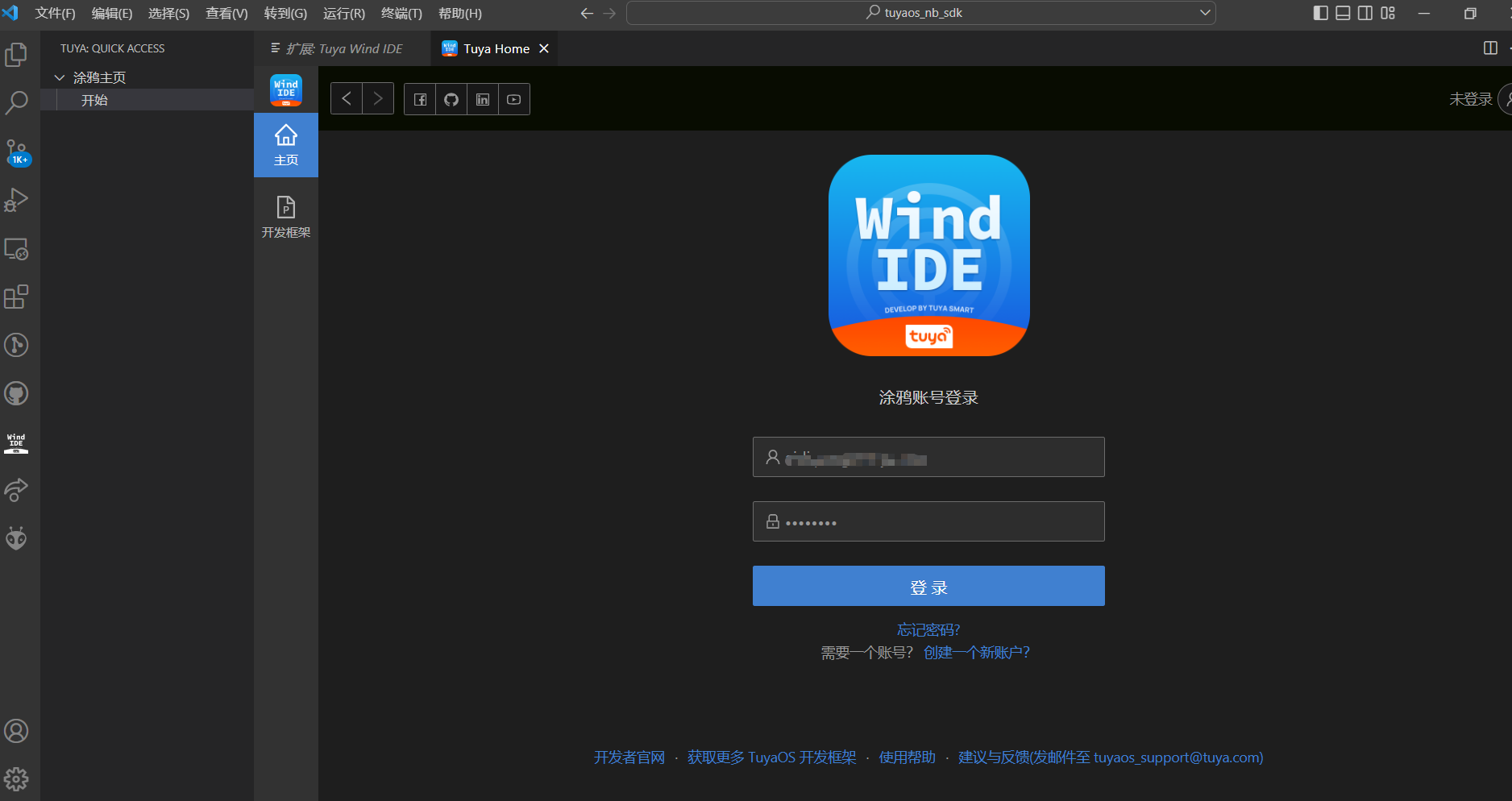Open the GitHub link icon in toolbar
1512x801 pixels.
pyautogui.click(x=451, y=99)
